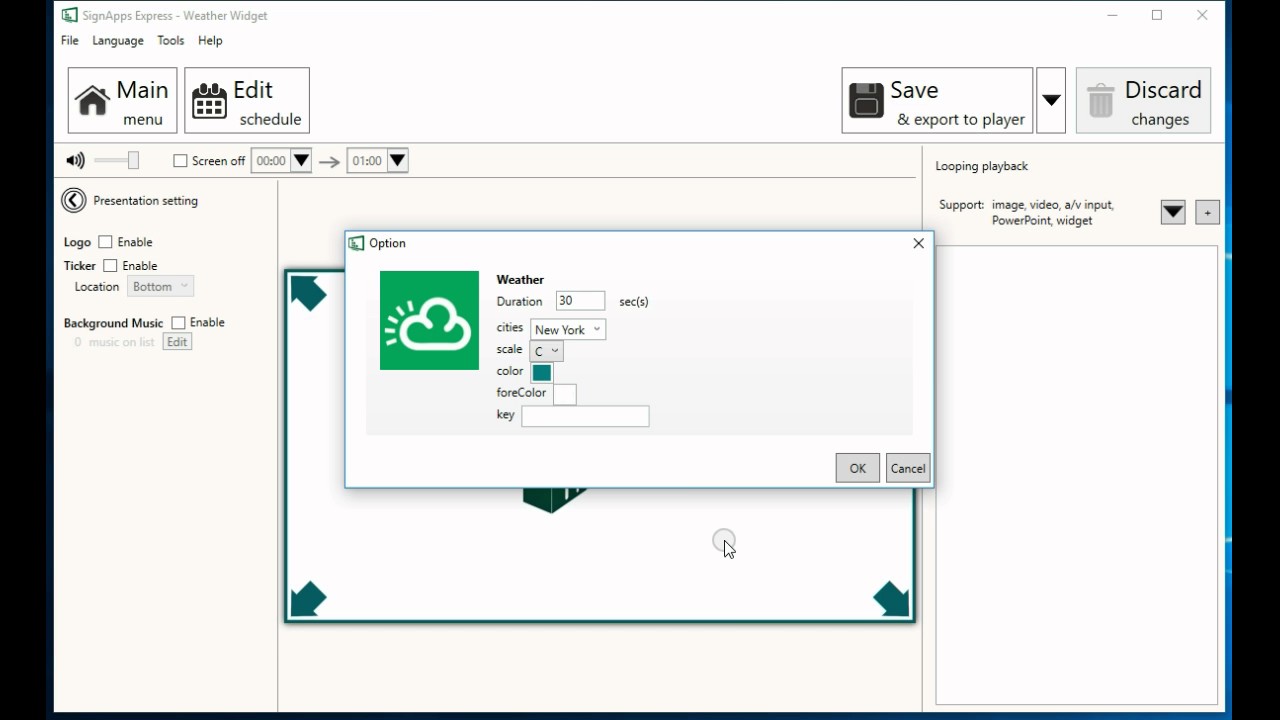Open the Help menu

click(210, 40)
